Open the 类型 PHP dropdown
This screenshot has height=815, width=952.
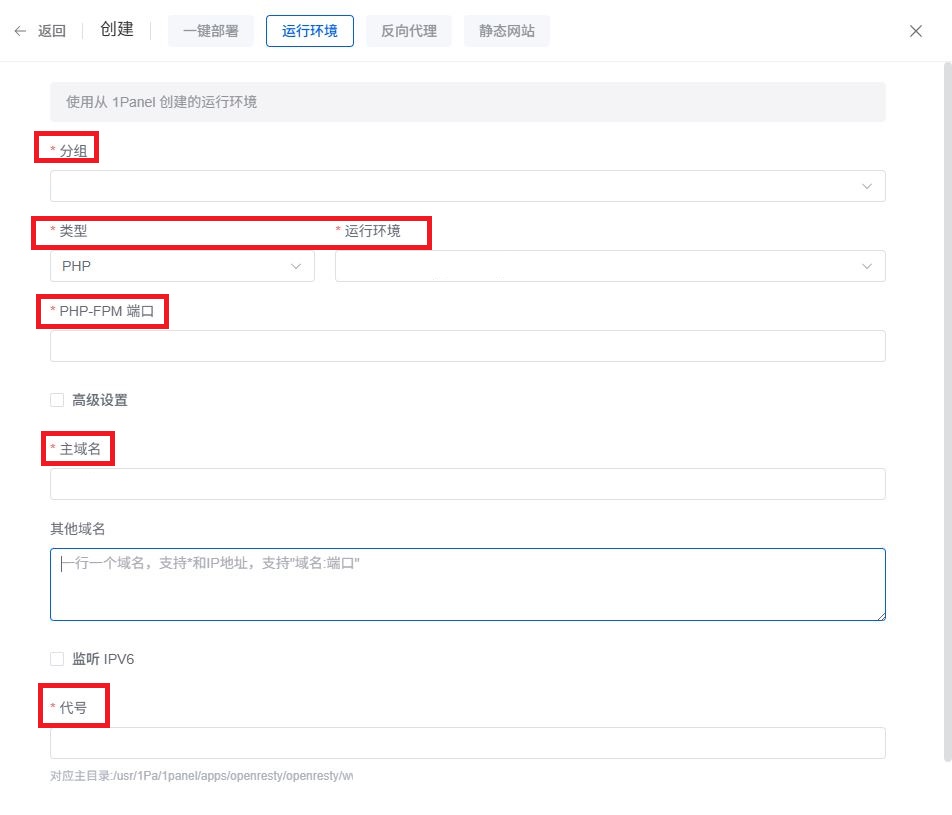(182, 266)
